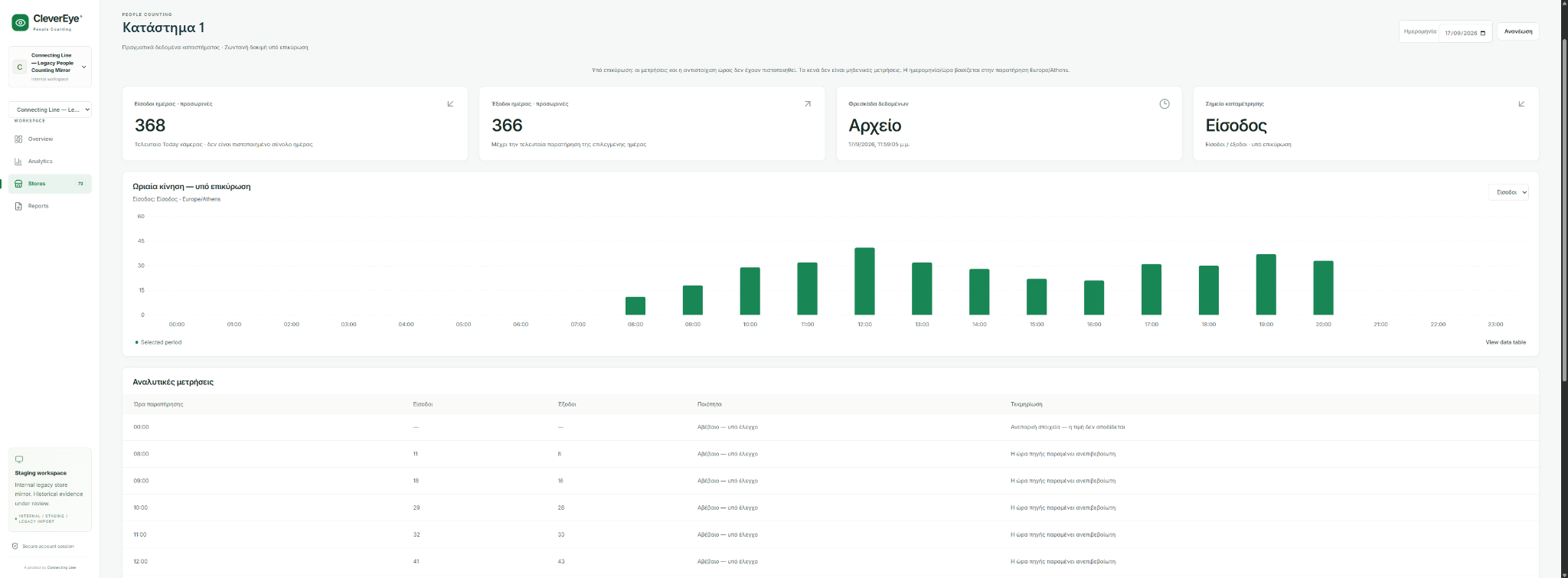Click the 'Staging workspace' heading
The height and width of the screenshot is (578, 1568).
click(41, 473)
